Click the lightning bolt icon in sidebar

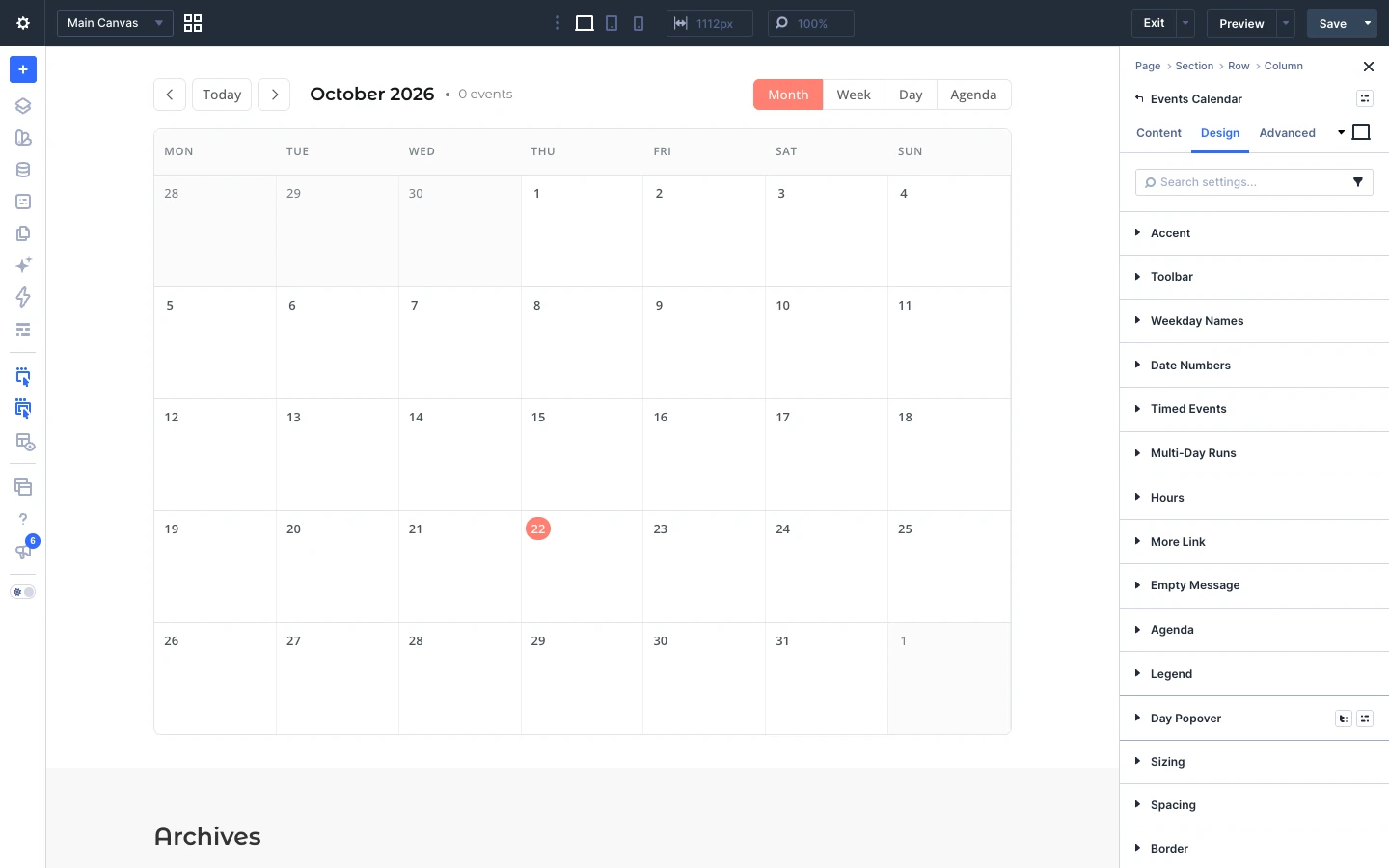23,297
